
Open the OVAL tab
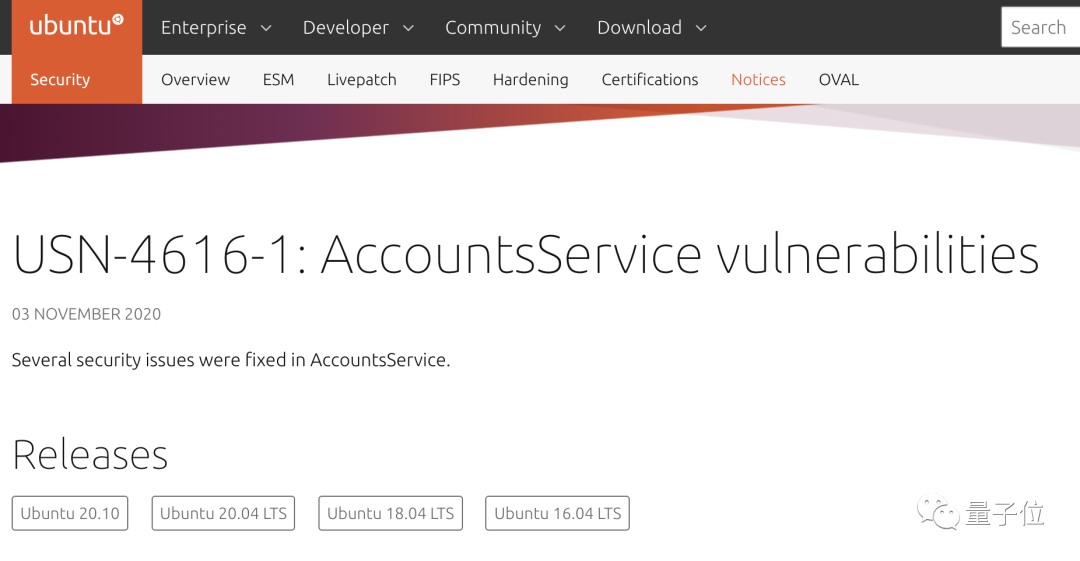[838, 79]
